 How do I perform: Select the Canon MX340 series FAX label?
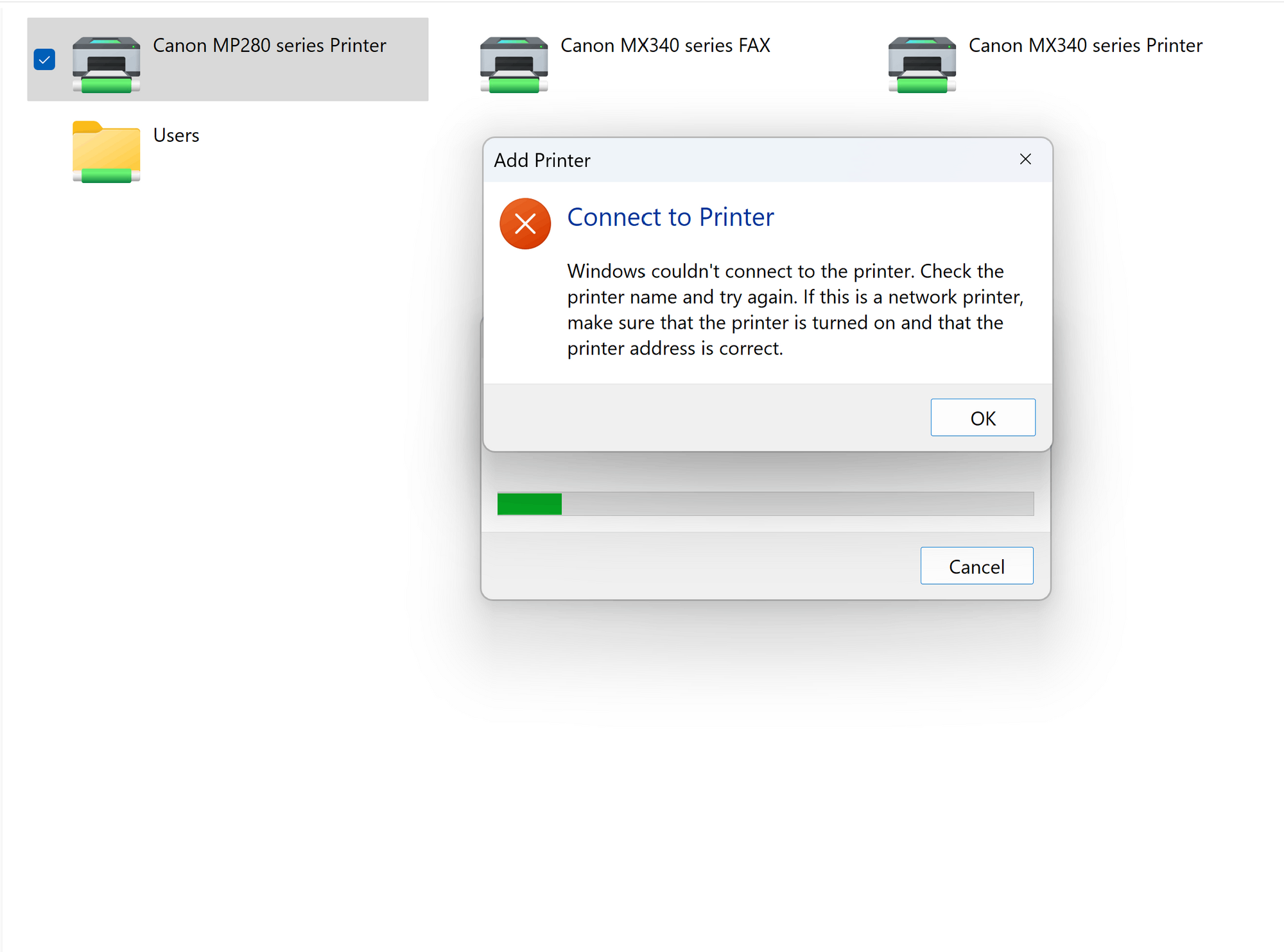point(664,45)
